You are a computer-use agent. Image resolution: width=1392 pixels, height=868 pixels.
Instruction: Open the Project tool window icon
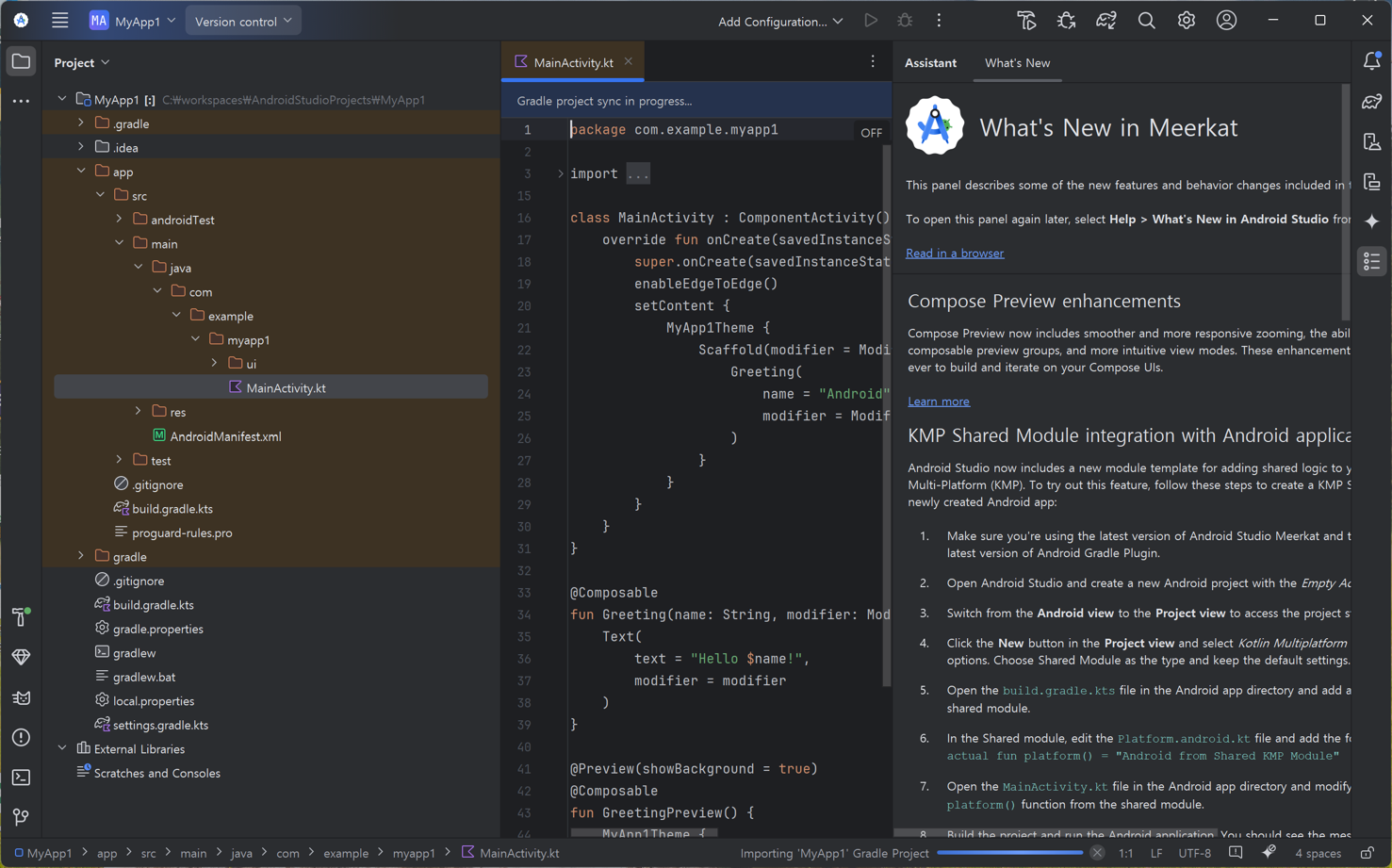pos(21,62)
